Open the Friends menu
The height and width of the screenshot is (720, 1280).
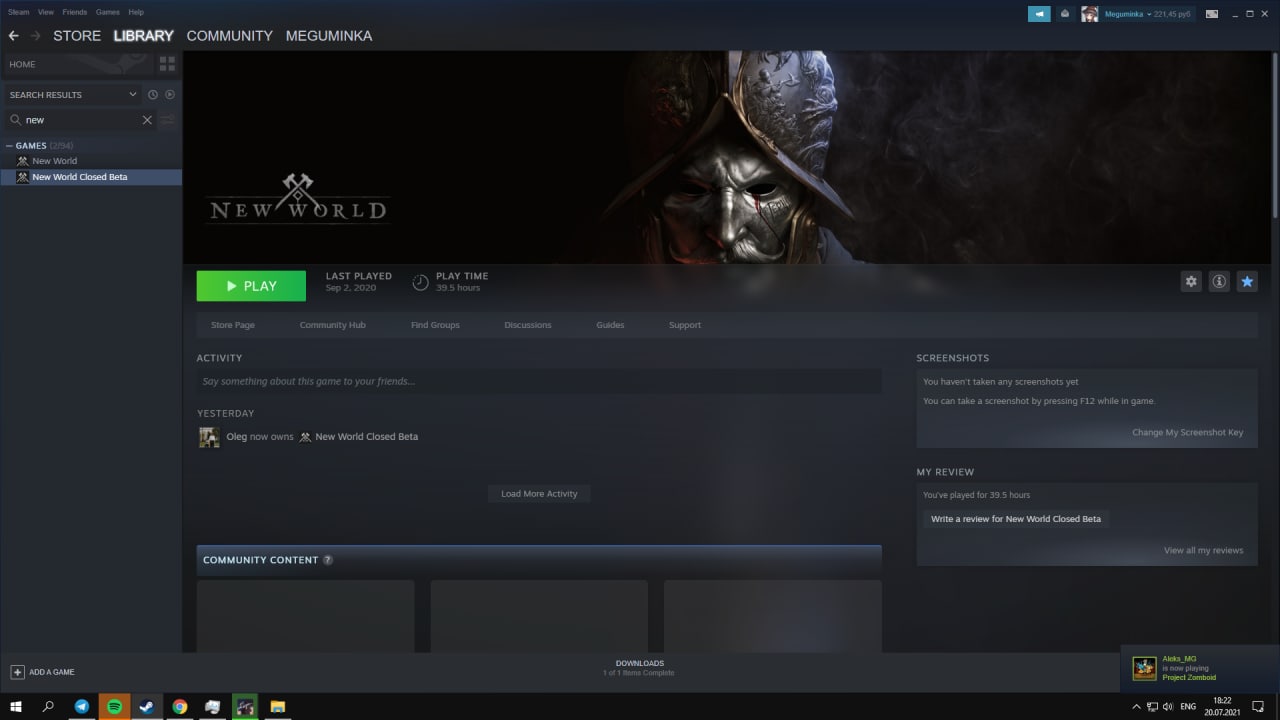75,12
